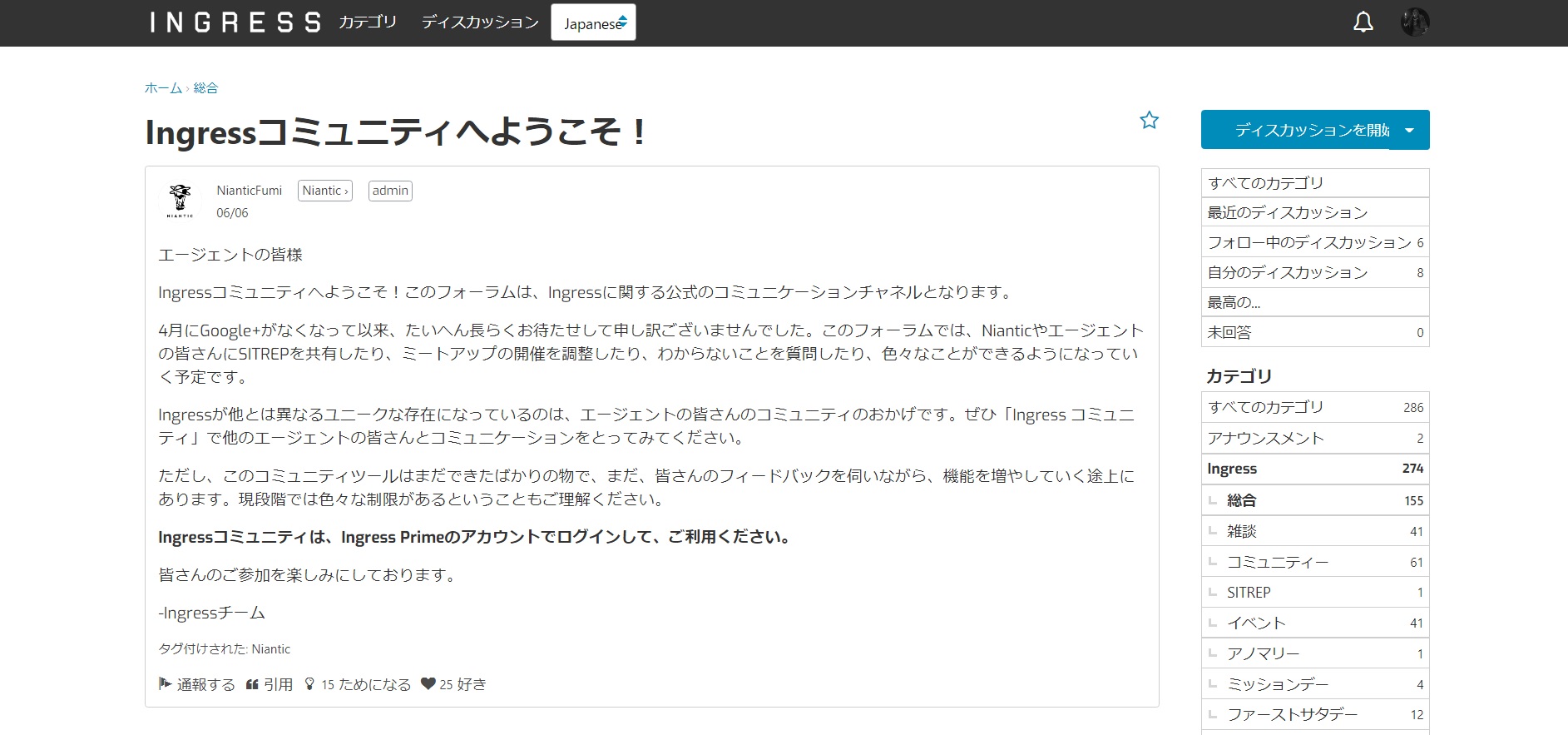Select 最近のディスカッション in sidebar
Screen dimensions: 1568x735
(x=1315, y=212)
